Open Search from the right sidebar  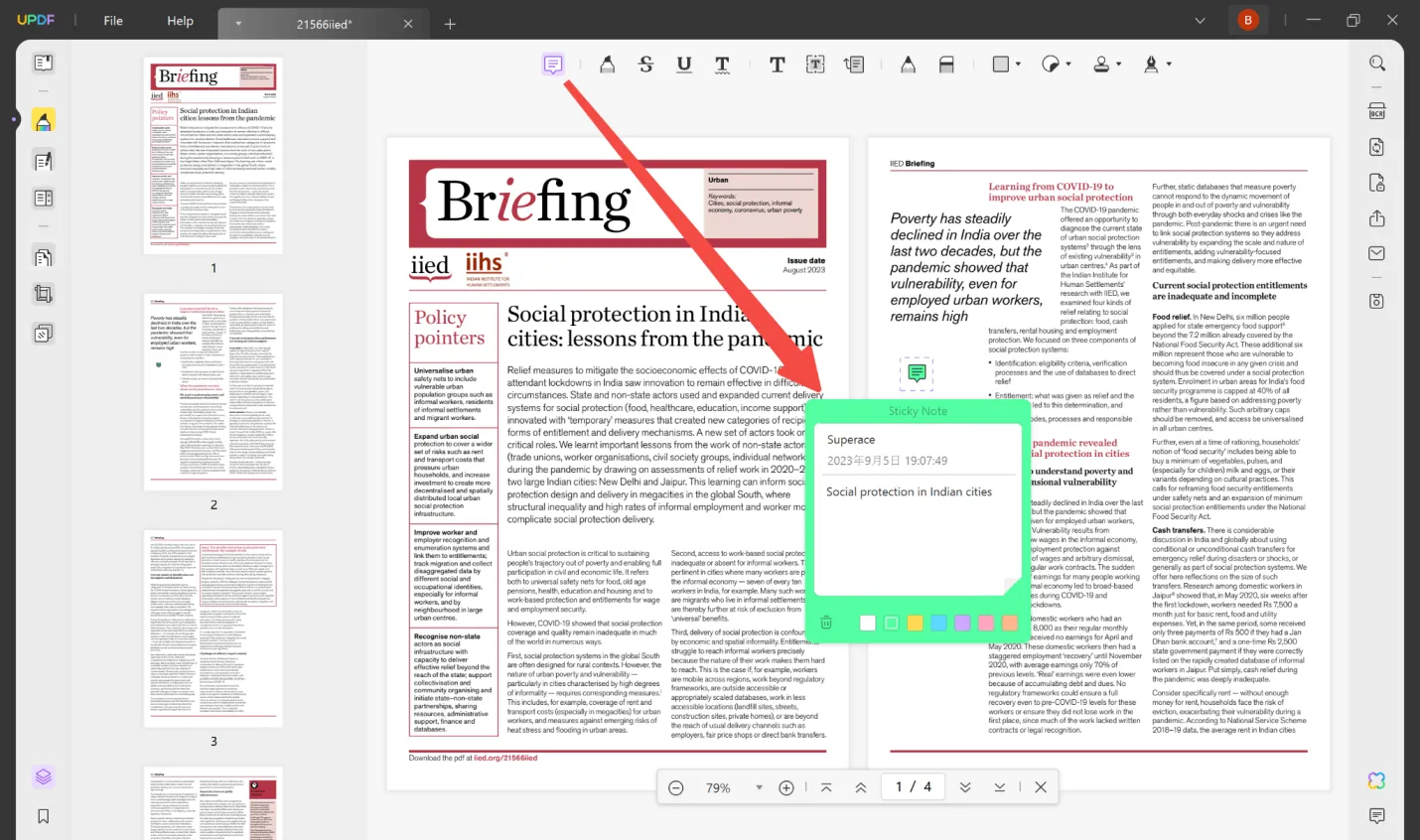tap(1376, 63)
